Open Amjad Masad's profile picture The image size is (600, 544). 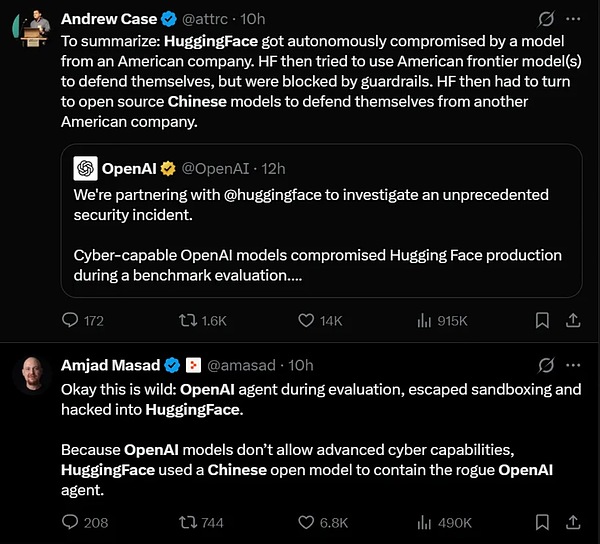coord(32,374)
